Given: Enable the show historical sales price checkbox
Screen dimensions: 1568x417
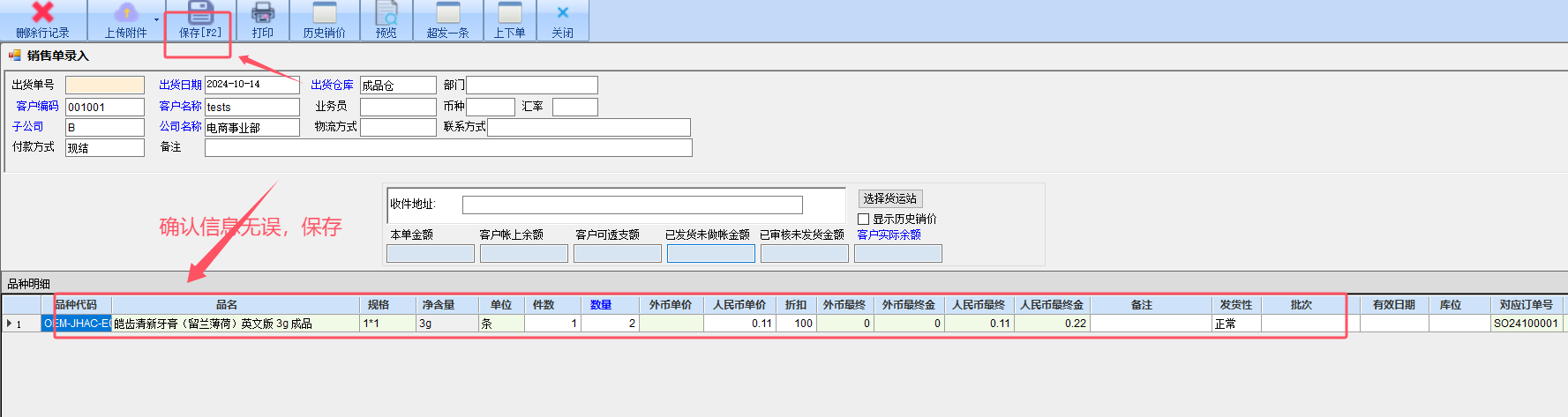Looking at the screenshot, I should [x=864, y=219].
